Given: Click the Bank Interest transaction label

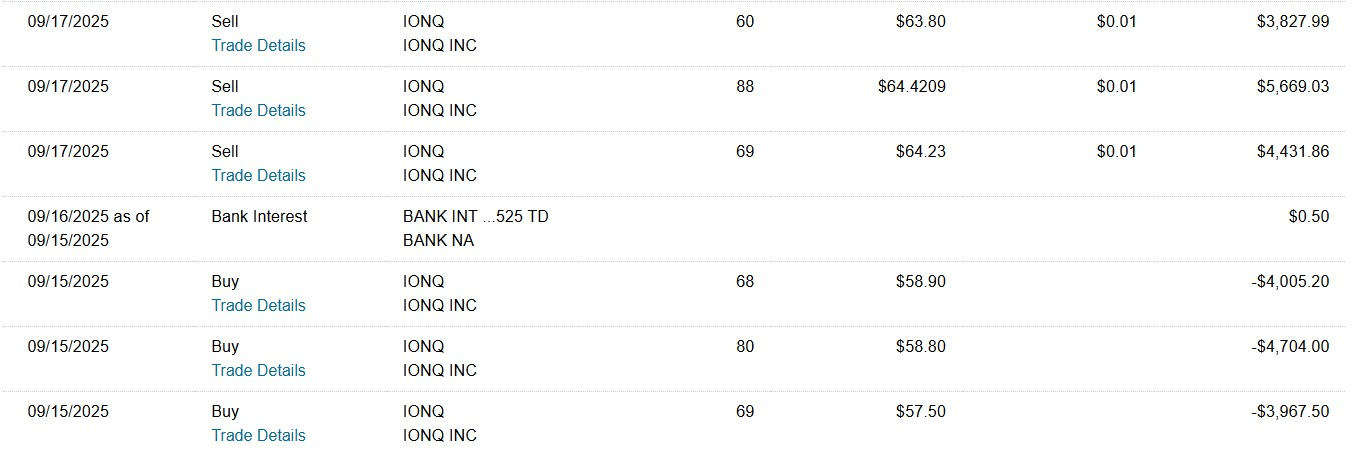Looking at the screenshot, I should (x=259, y=216).
